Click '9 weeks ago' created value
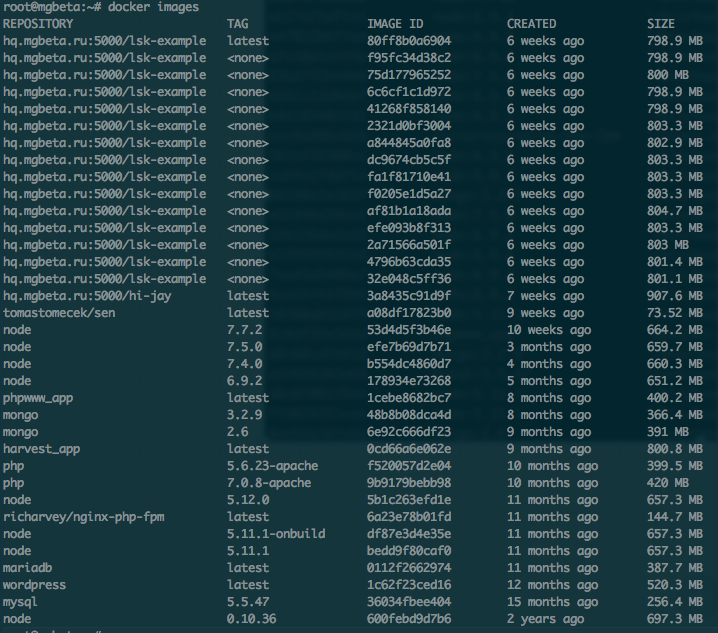This screenshot has height=633, width=718. tap(545, 313)
